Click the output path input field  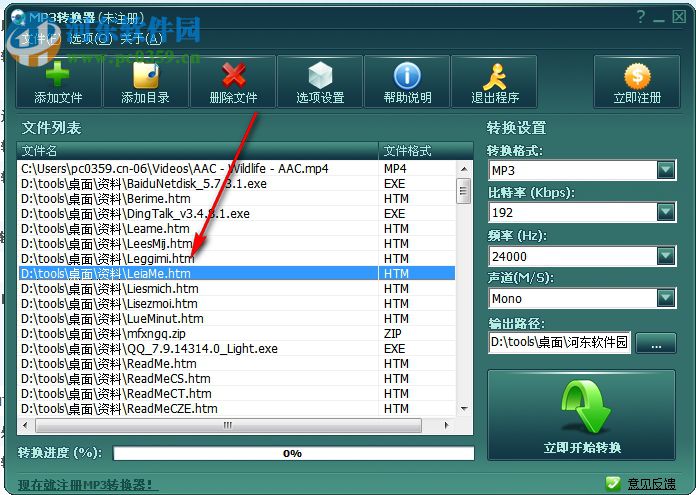tap(559, 343)
